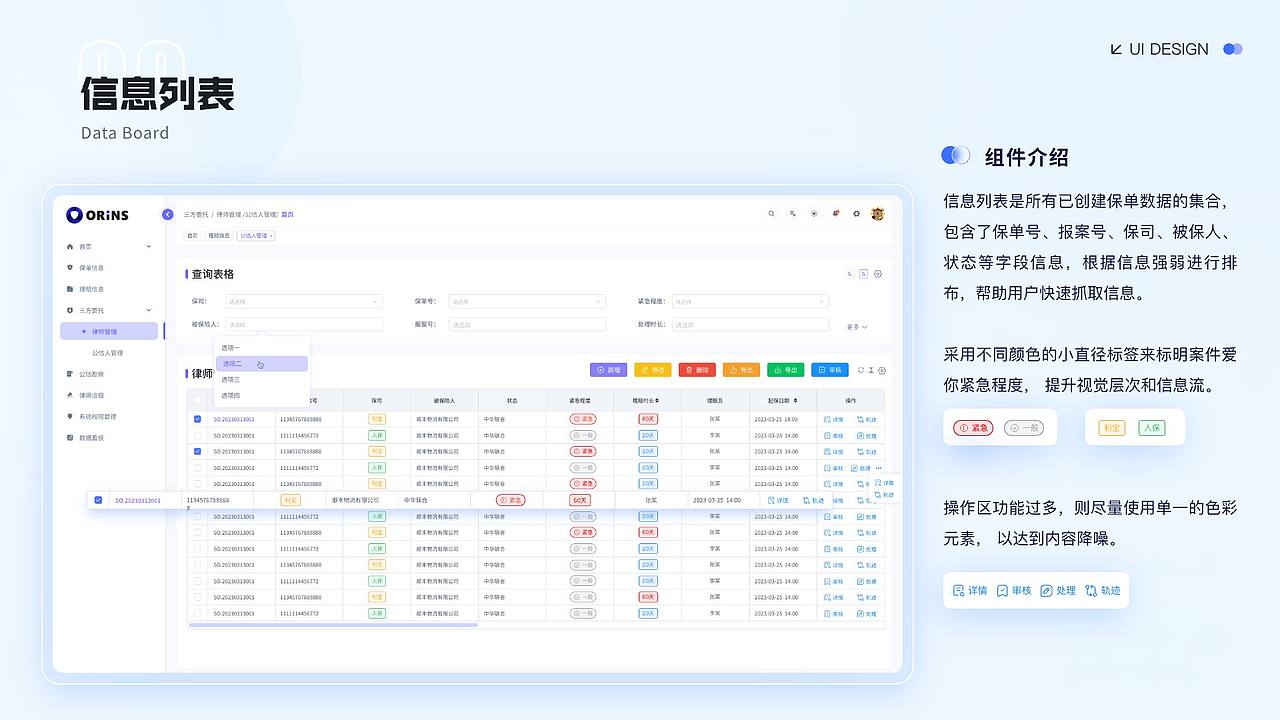1280x720 pixels.
Task: Choose 轨迹 in the small row popup menu
Action: [x=885, y=494]
